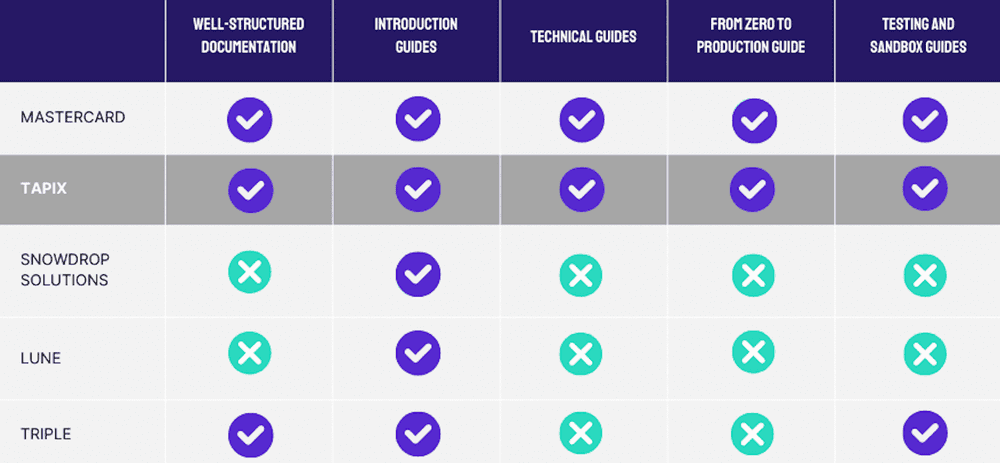The height and width of the screenshot is (463, 1000).
Task: Click Mastercard's Testing and Sandbox checkmark
Action: click(x=925, y=119)
